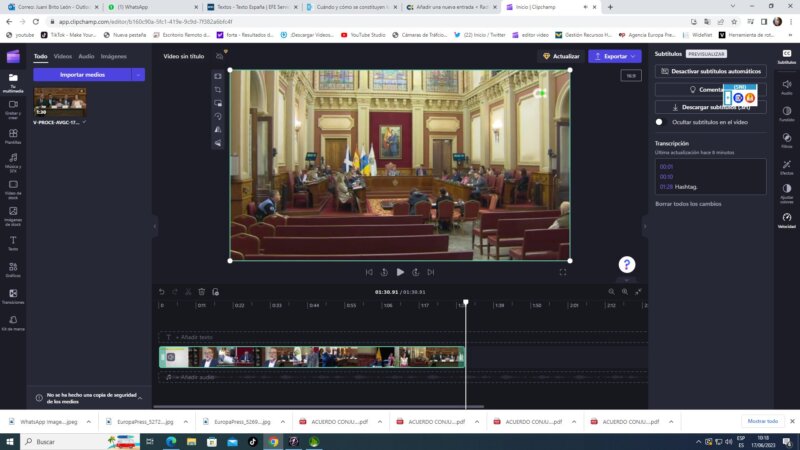Switch to the Audio media tab
This screenshot has width=800, height=450.
click(86, 56)
